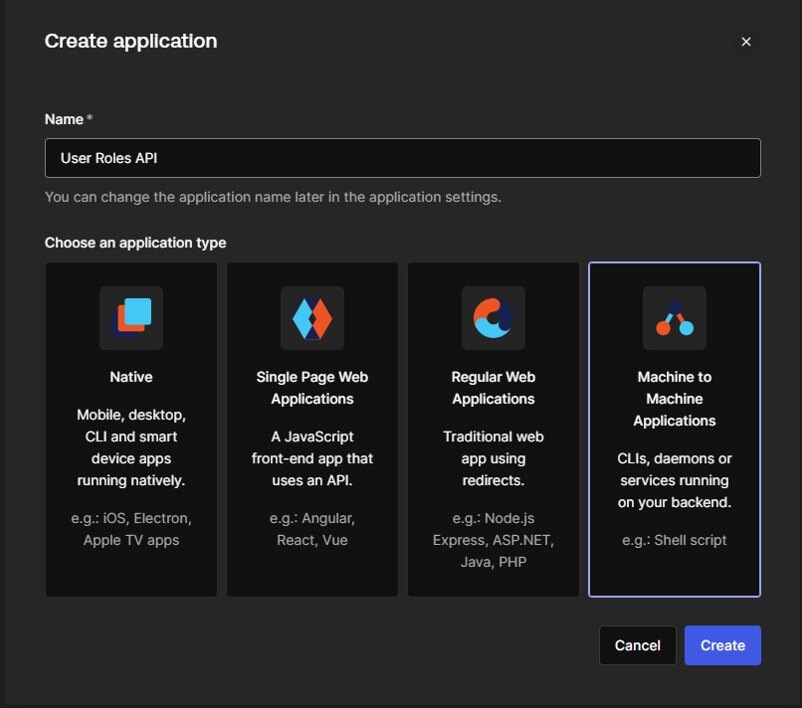Click the blue Create button
The height and width of the screenshot is (708, 802).
(722, 645)
